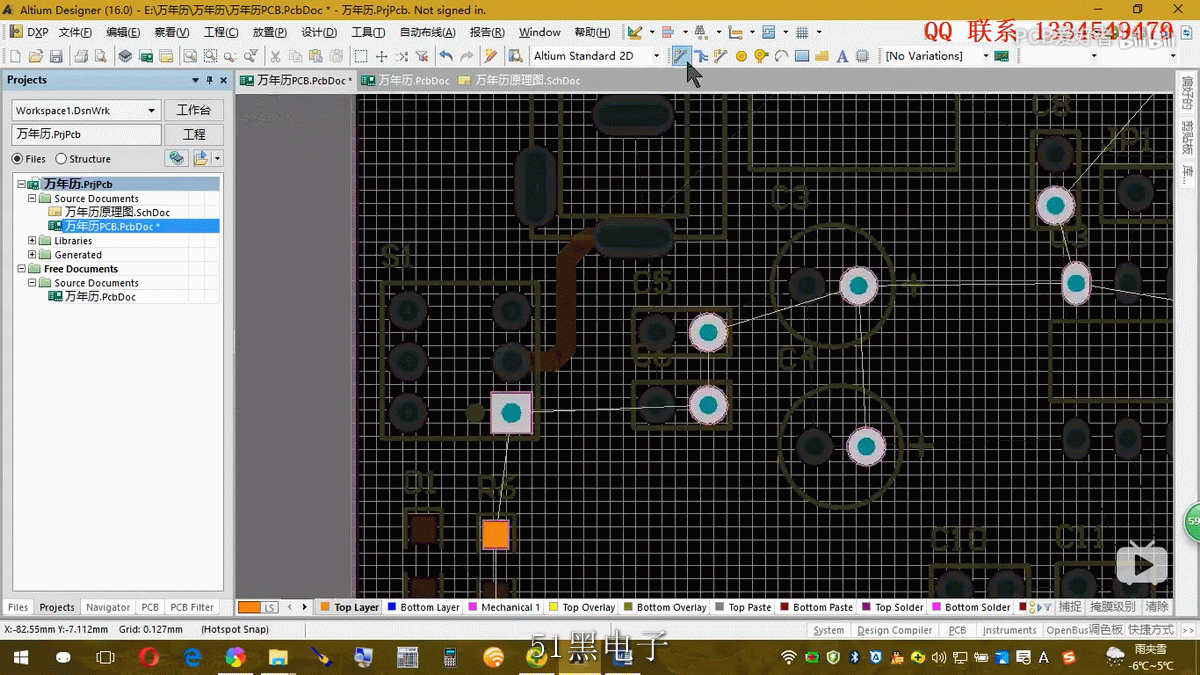Screen dimensions: 1200x675
Task: Expand the Generated folder
Action: [32, 255]
